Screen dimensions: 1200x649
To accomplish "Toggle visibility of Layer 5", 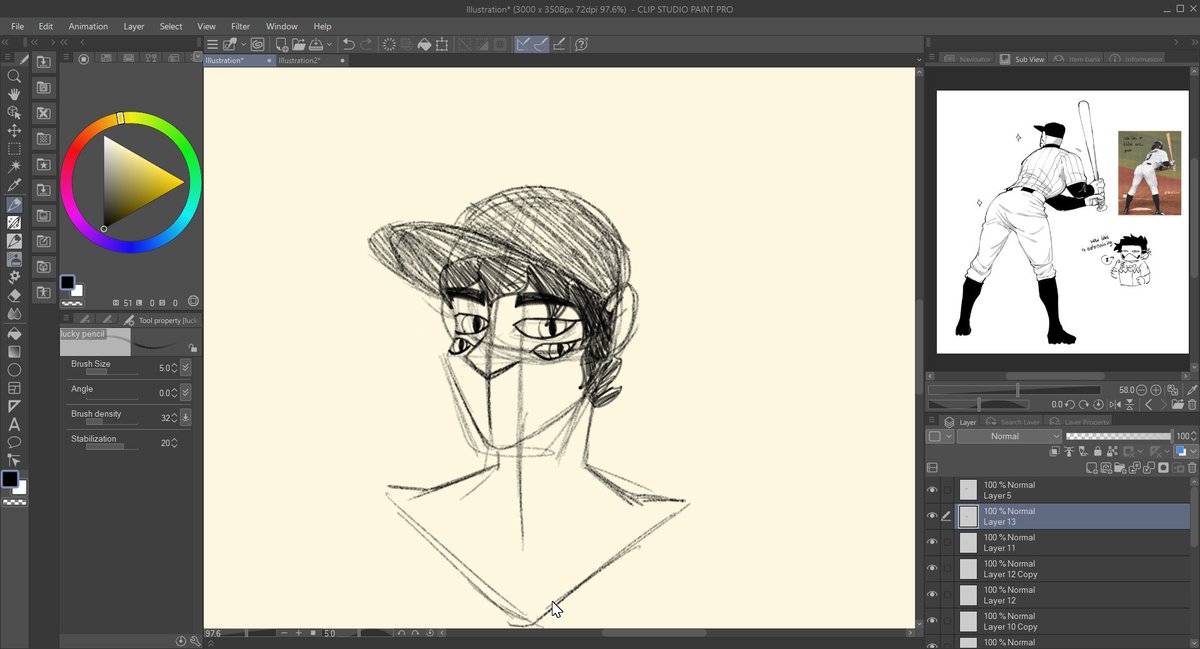I will (932, 490).
